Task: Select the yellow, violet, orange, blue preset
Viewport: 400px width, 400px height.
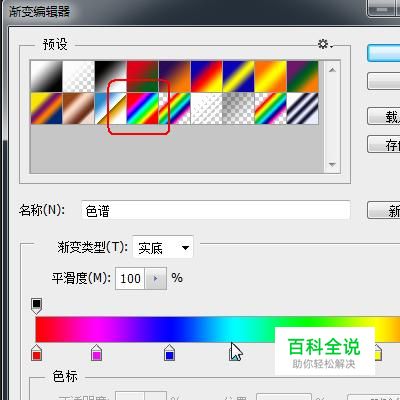Action: (x=46, y=108)
